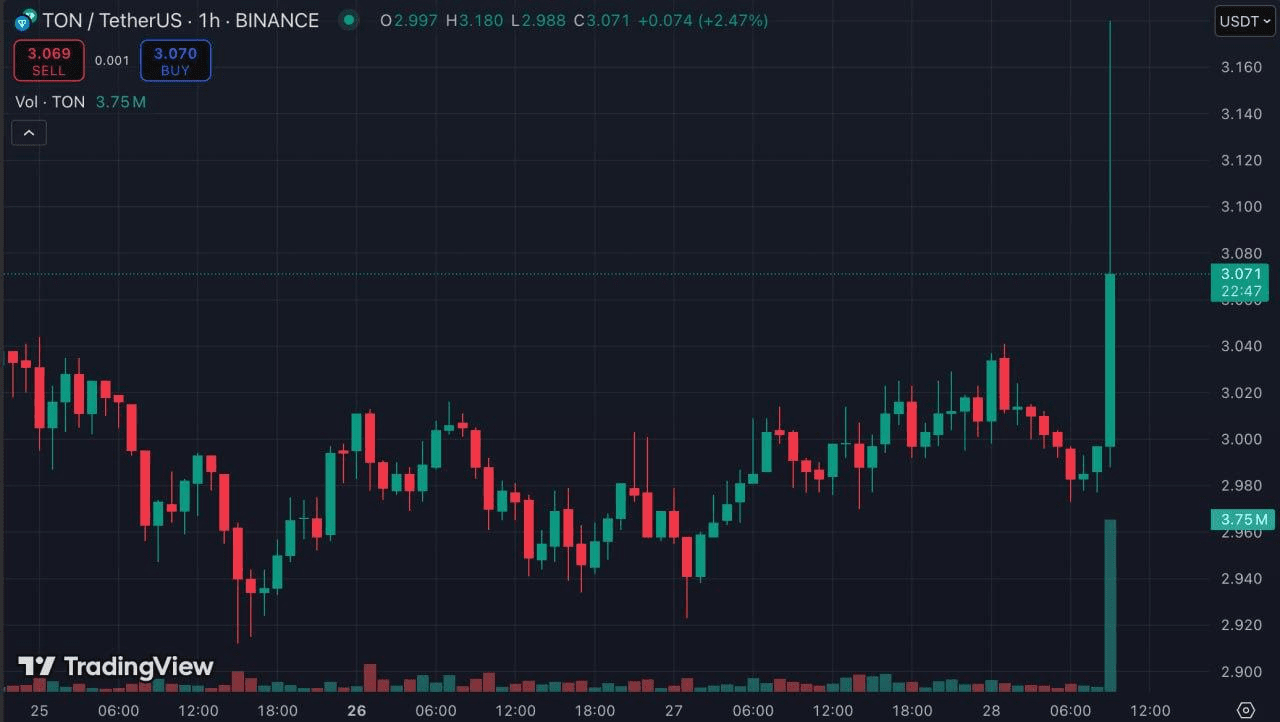1280x722 pixels.
Task: Click the blue BUY 3.070 button
Action: 175,61
